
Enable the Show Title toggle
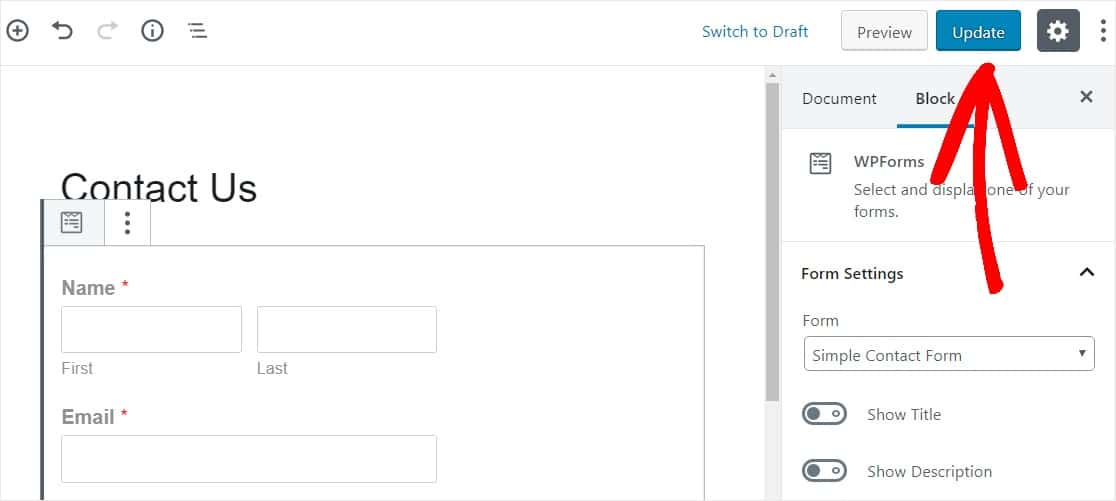click(x=824, y=414)
